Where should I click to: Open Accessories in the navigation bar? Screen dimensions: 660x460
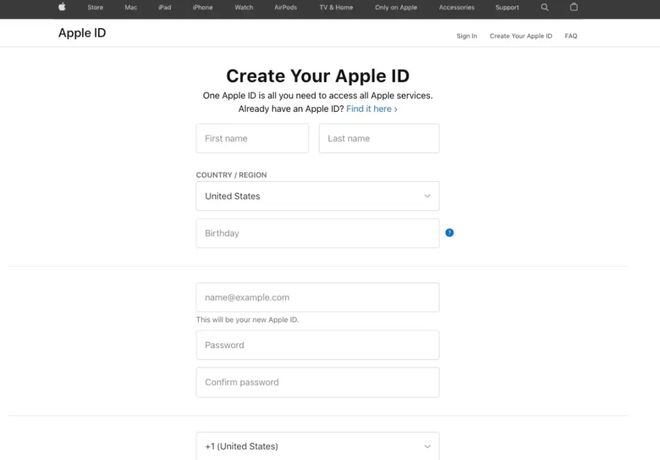(456, 8)
